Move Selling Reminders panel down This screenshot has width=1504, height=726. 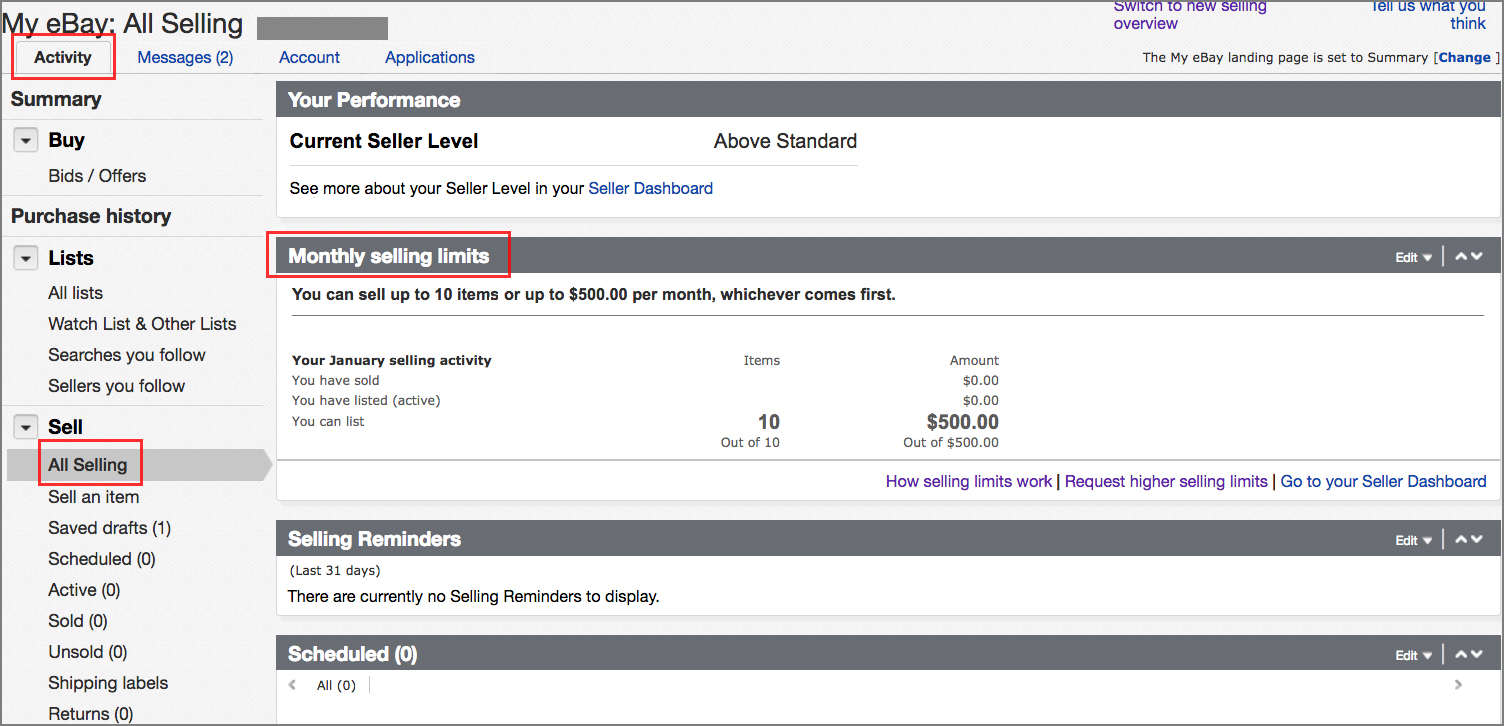click(1477, 540)
